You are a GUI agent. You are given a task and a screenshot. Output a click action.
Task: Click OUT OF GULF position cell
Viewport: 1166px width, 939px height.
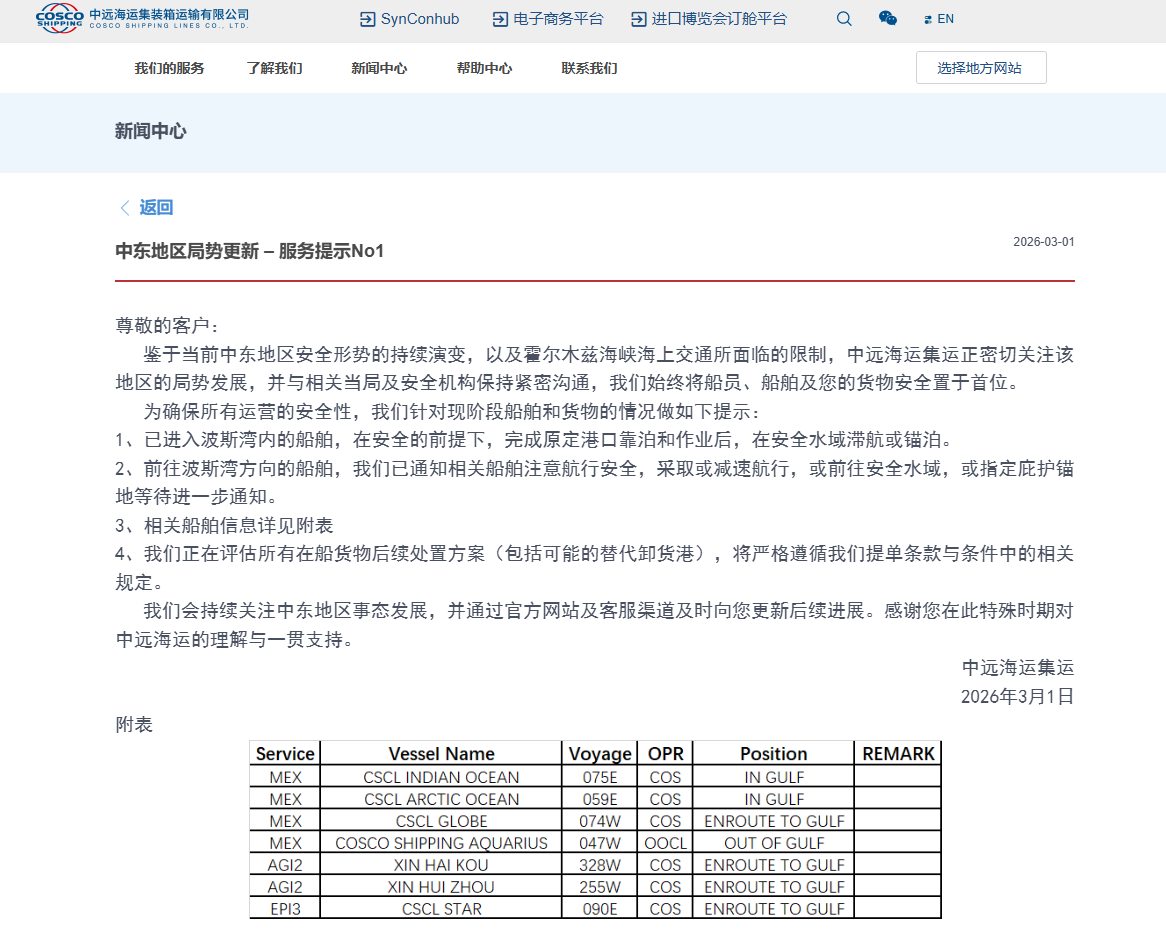[773, 843]
